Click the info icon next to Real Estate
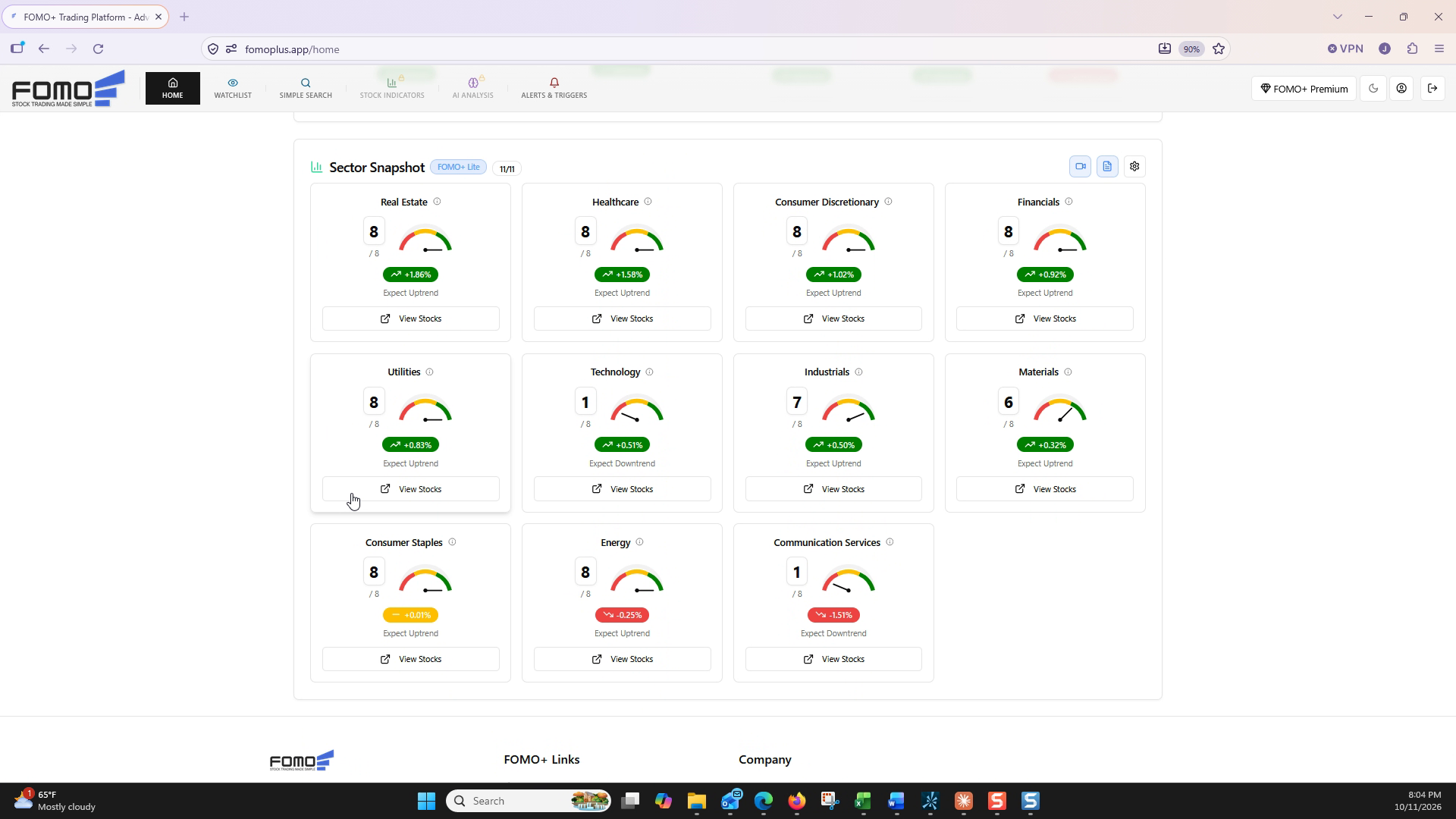1456x819 pixels. tap(437, 202)
